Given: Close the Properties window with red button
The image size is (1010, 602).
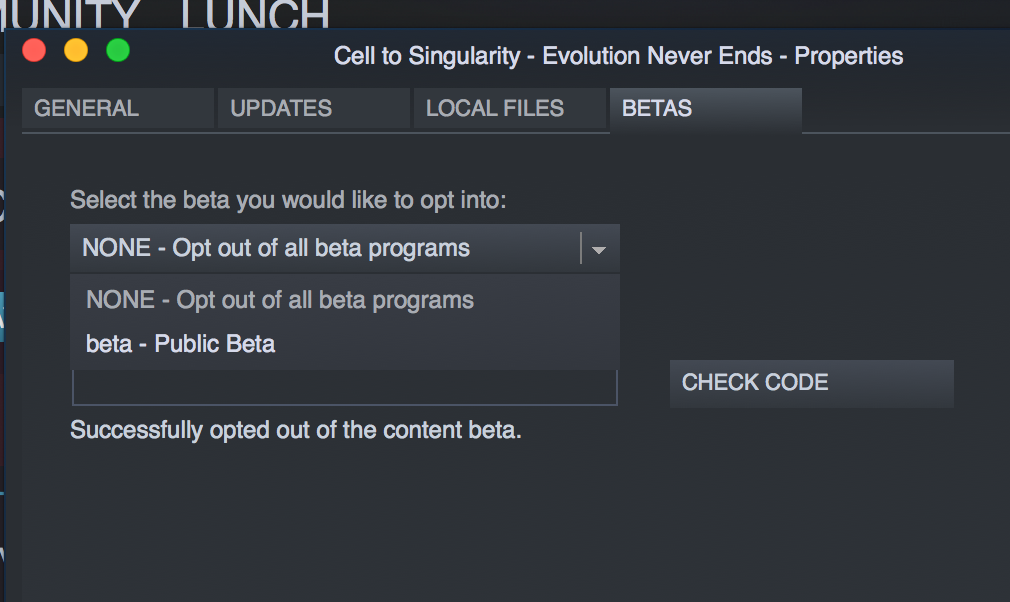Looking at the screenshot, I should click(34, 50).
